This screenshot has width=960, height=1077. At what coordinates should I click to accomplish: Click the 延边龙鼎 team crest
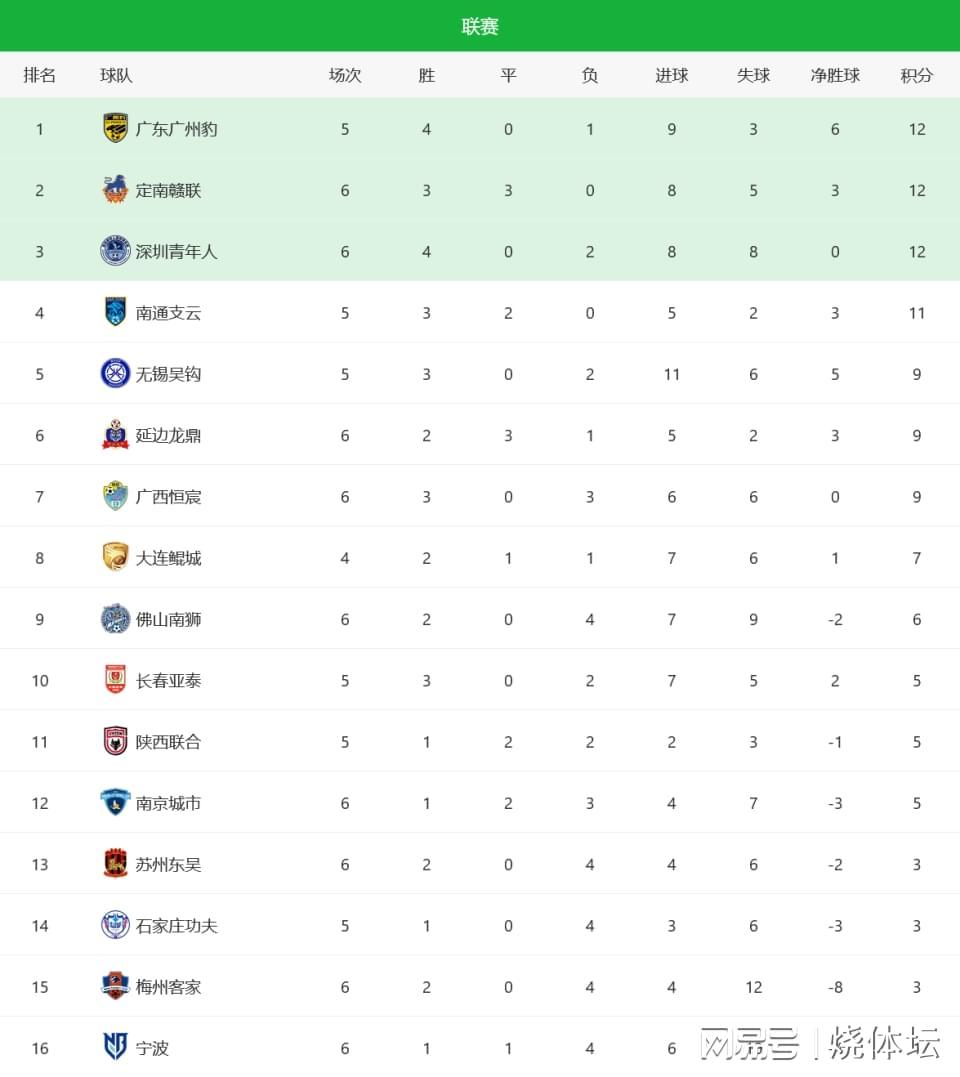115,435
